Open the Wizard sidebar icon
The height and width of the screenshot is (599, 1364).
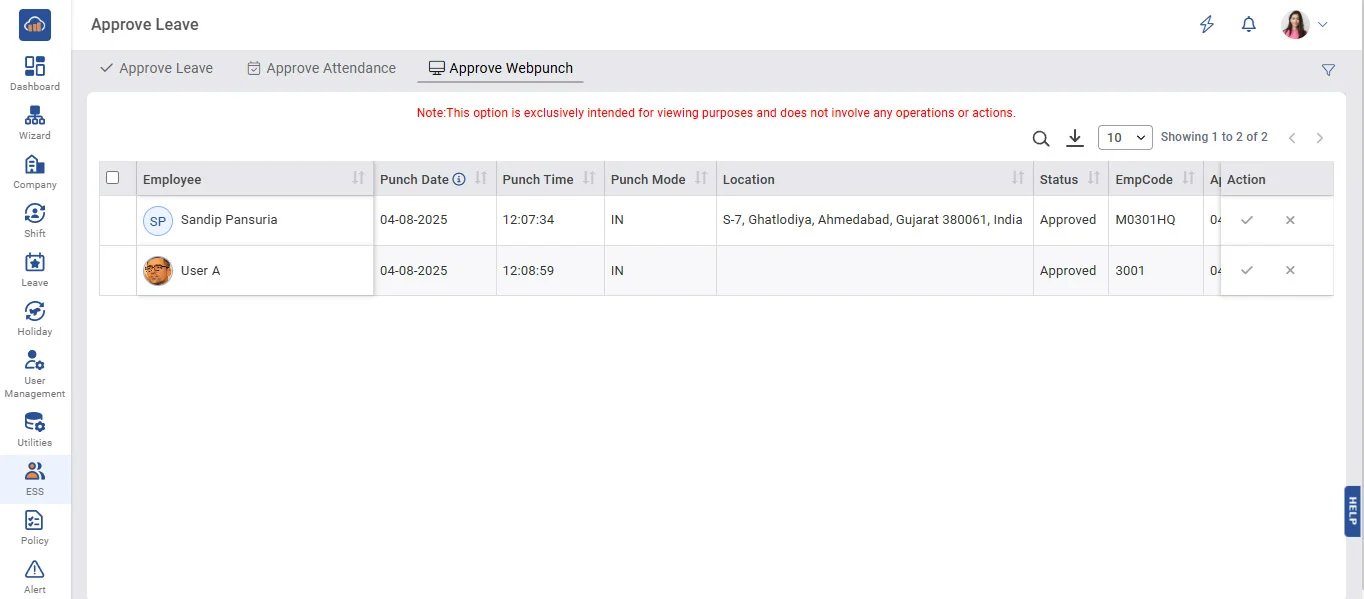point(35,123)
